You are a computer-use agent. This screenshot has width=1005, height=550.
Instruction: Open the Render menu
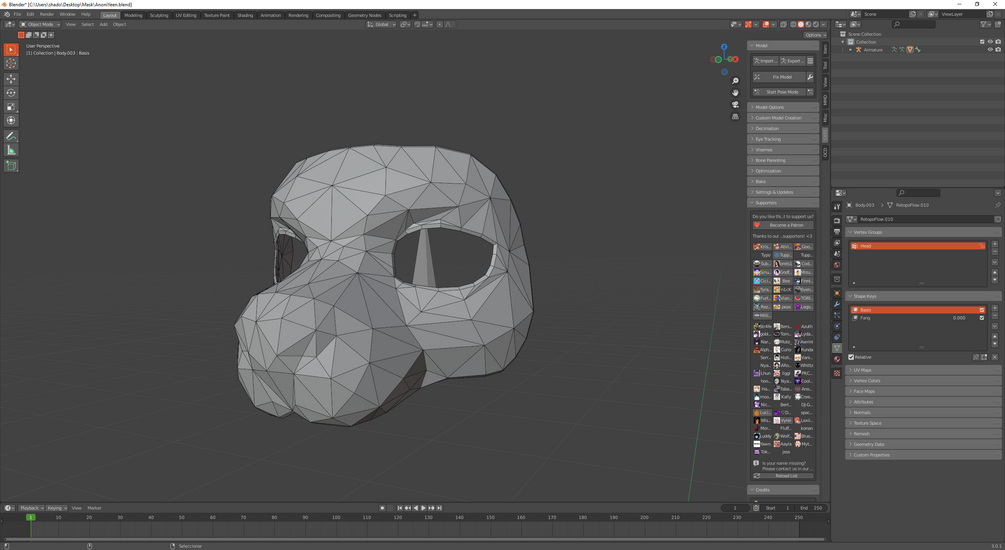47,15
